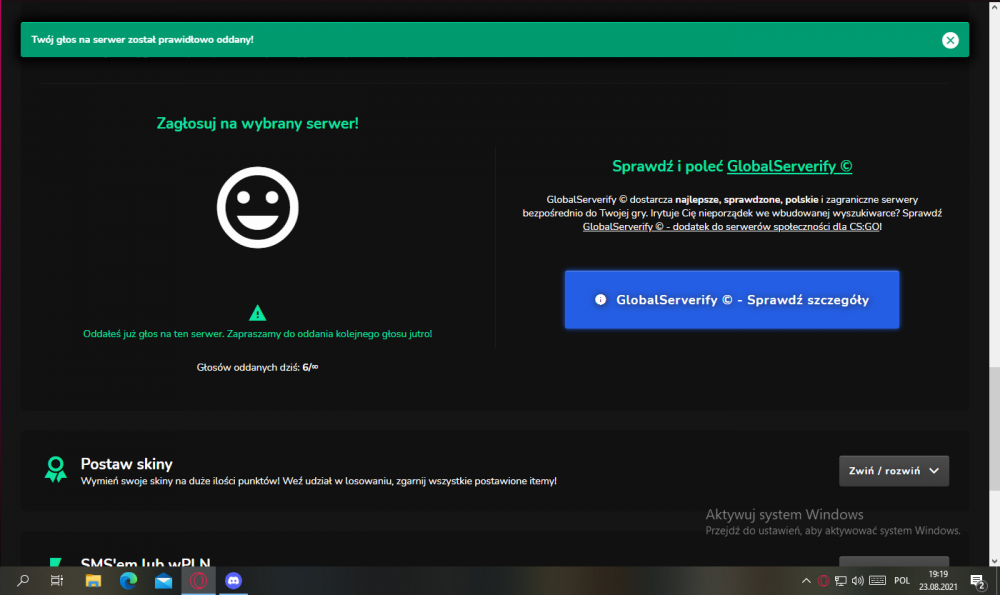Open Task View in the taskbar

(57, 580)
